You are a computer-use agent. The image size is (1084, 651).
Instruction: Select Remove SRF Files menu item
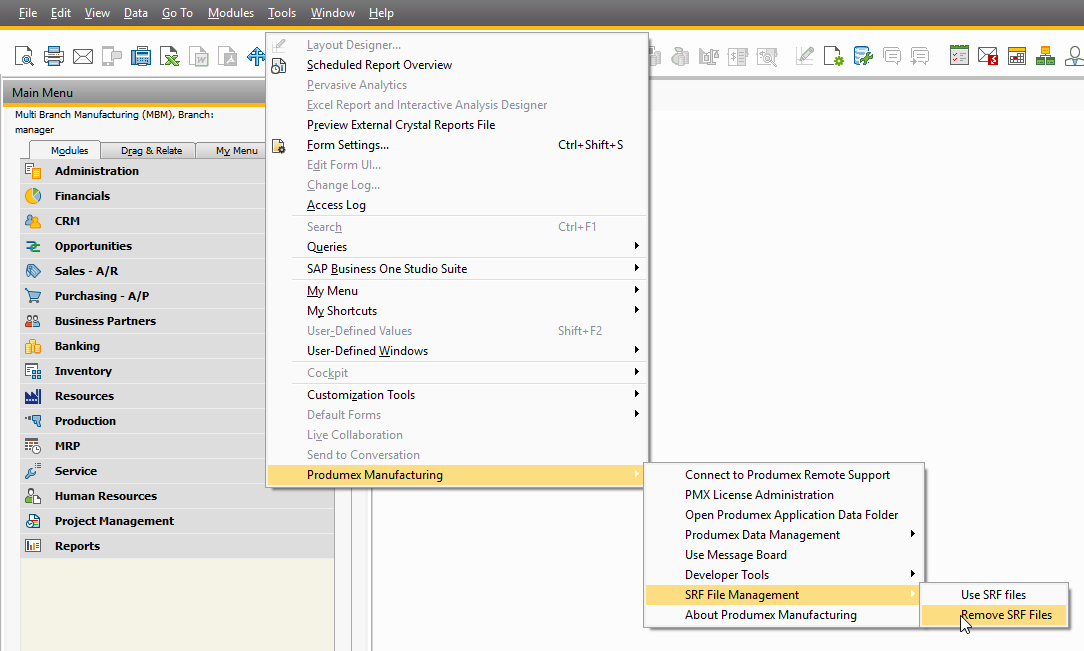tap(1006, 615)
